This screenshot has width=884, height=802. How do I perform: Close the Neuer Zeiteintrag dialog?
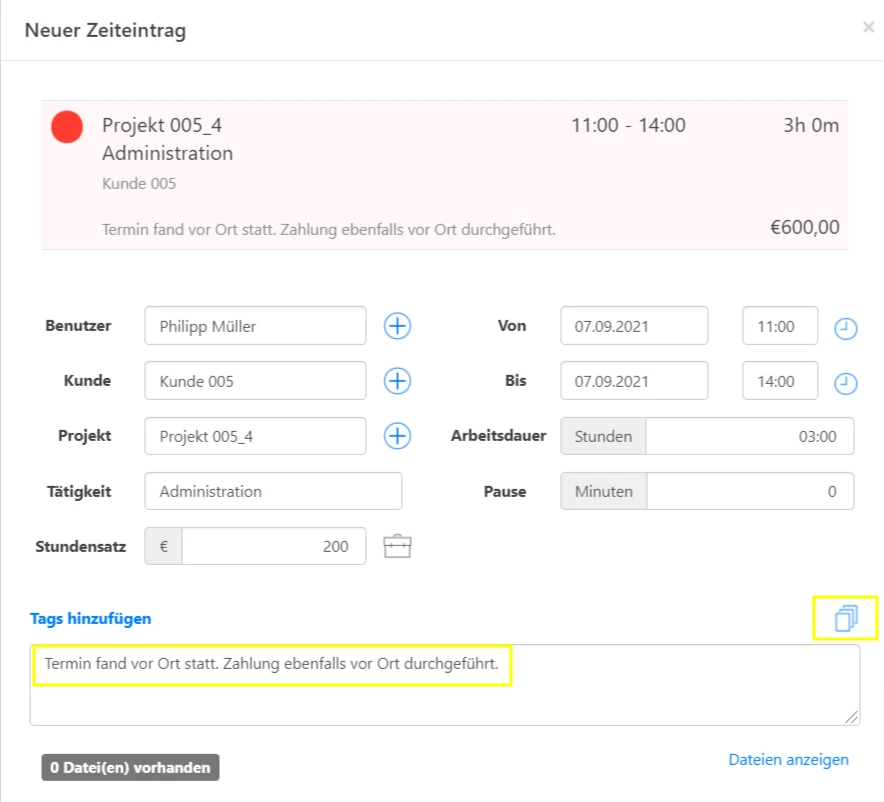(x=868, y=27)
